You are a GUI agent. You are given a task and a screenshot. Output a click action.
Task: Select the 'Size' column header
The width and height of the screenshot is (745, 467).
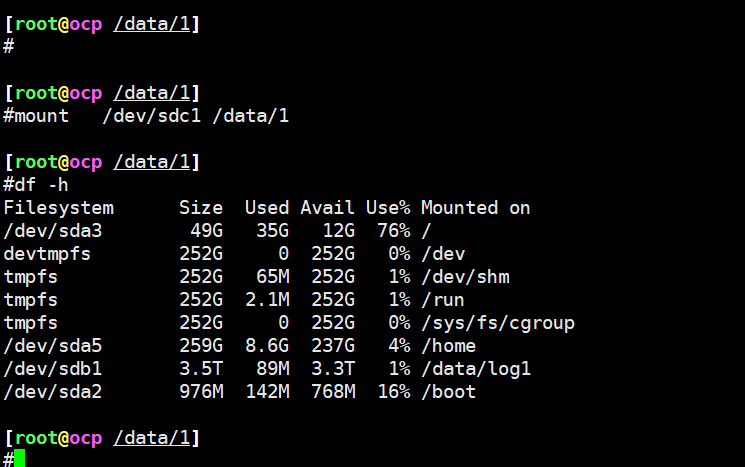(201, 208)
